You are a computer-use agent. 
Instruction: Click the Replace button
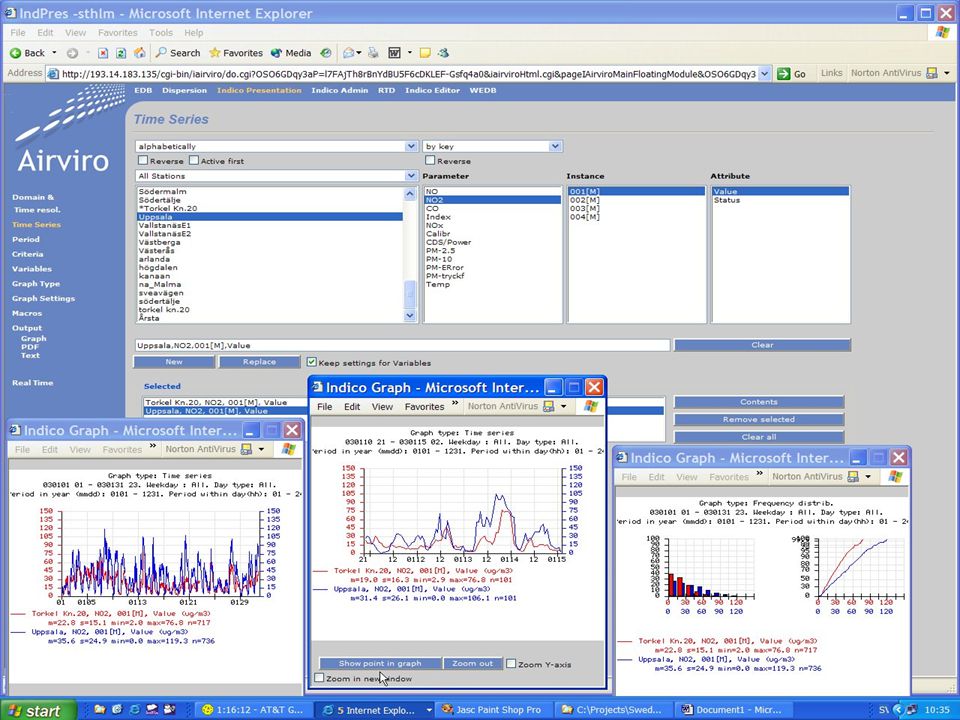coord(260,362)
